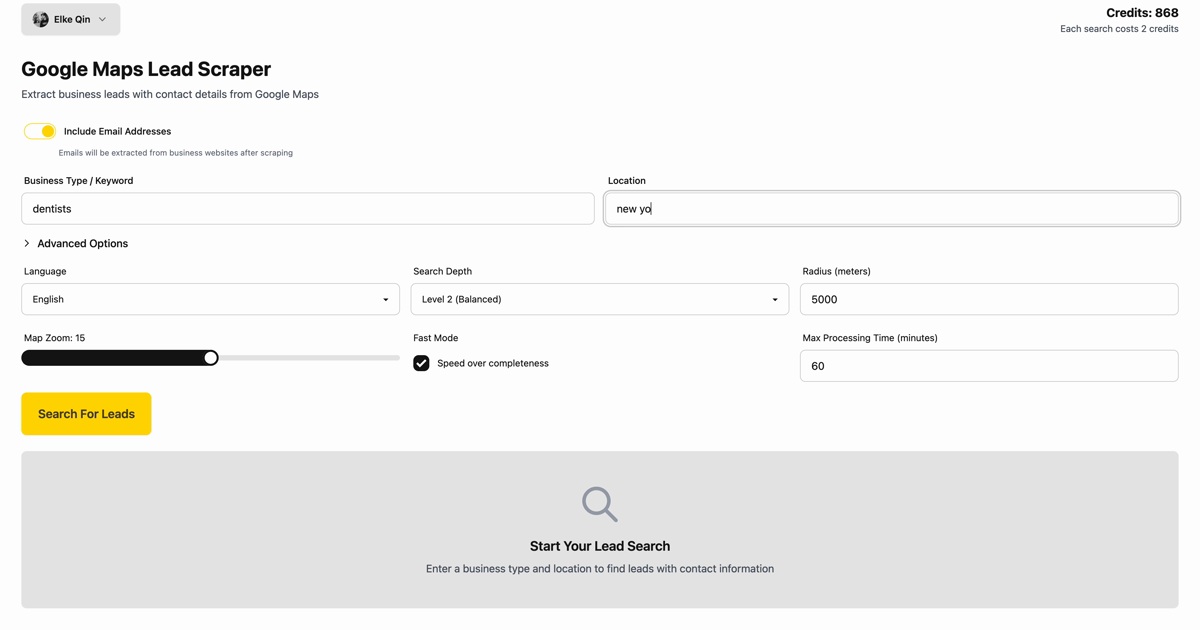
Task: Open the Elke Qin account menu
Action: click(x=71, y=19)
